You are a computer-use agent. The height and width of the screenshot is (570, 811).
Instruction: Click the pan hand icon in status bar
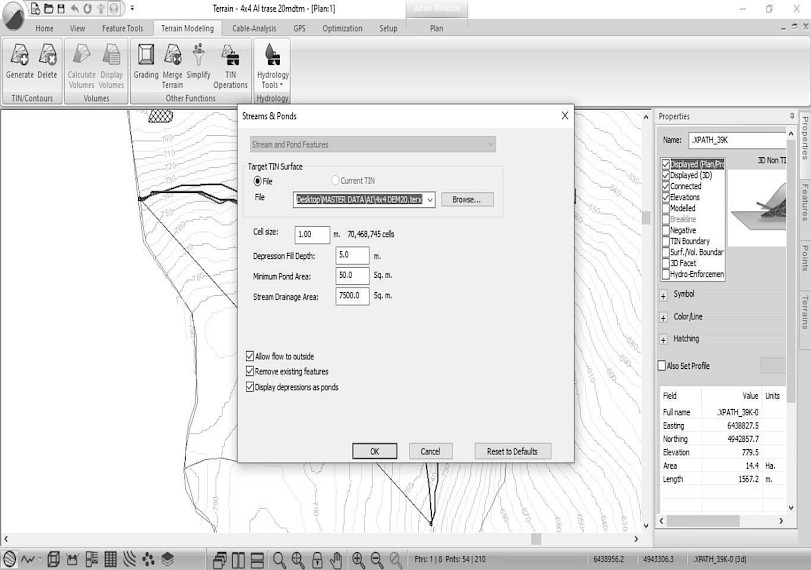point(336,559)
